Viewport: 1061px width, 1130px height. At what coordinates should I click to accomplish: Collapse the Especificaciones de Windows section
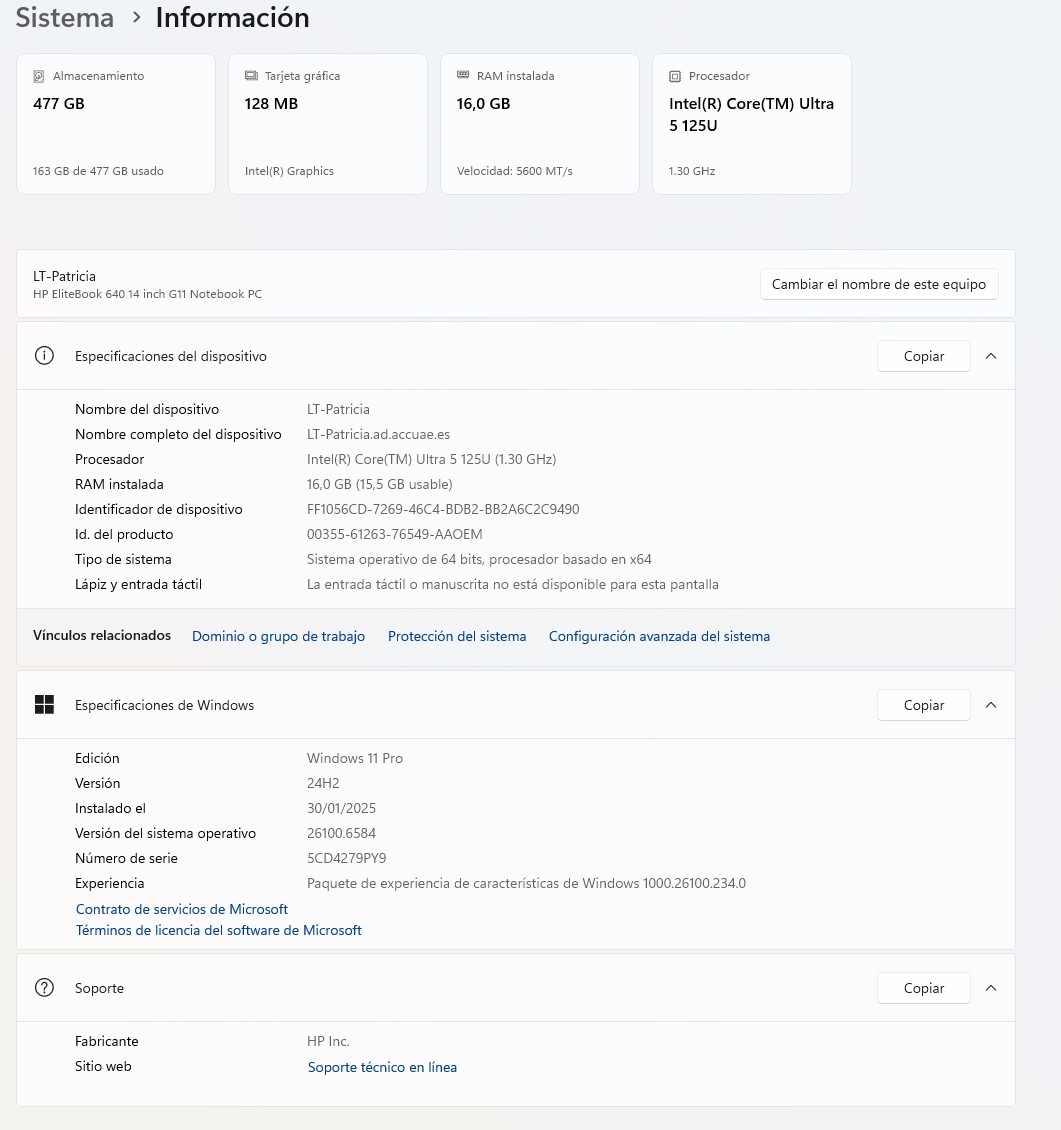(991, 705)
